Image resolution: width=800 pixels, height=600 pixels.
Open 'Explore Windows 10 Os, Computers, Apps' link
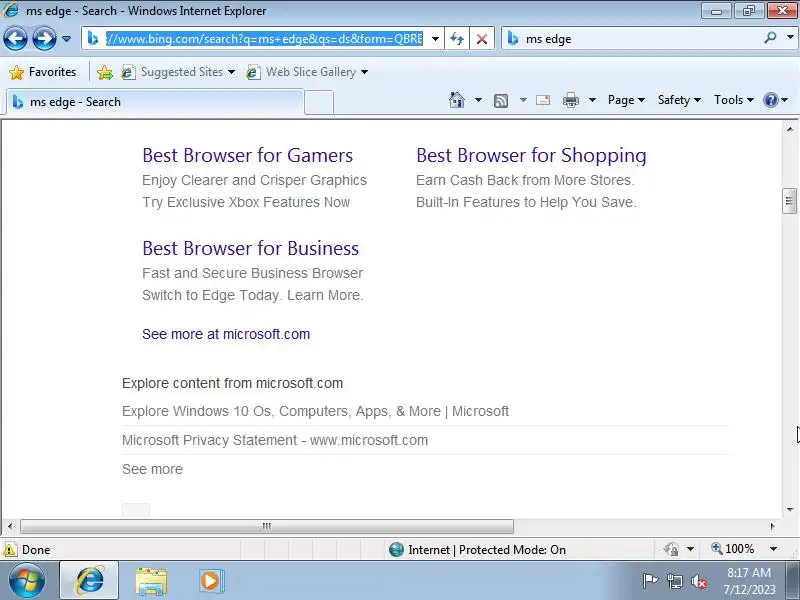[315, 411]
